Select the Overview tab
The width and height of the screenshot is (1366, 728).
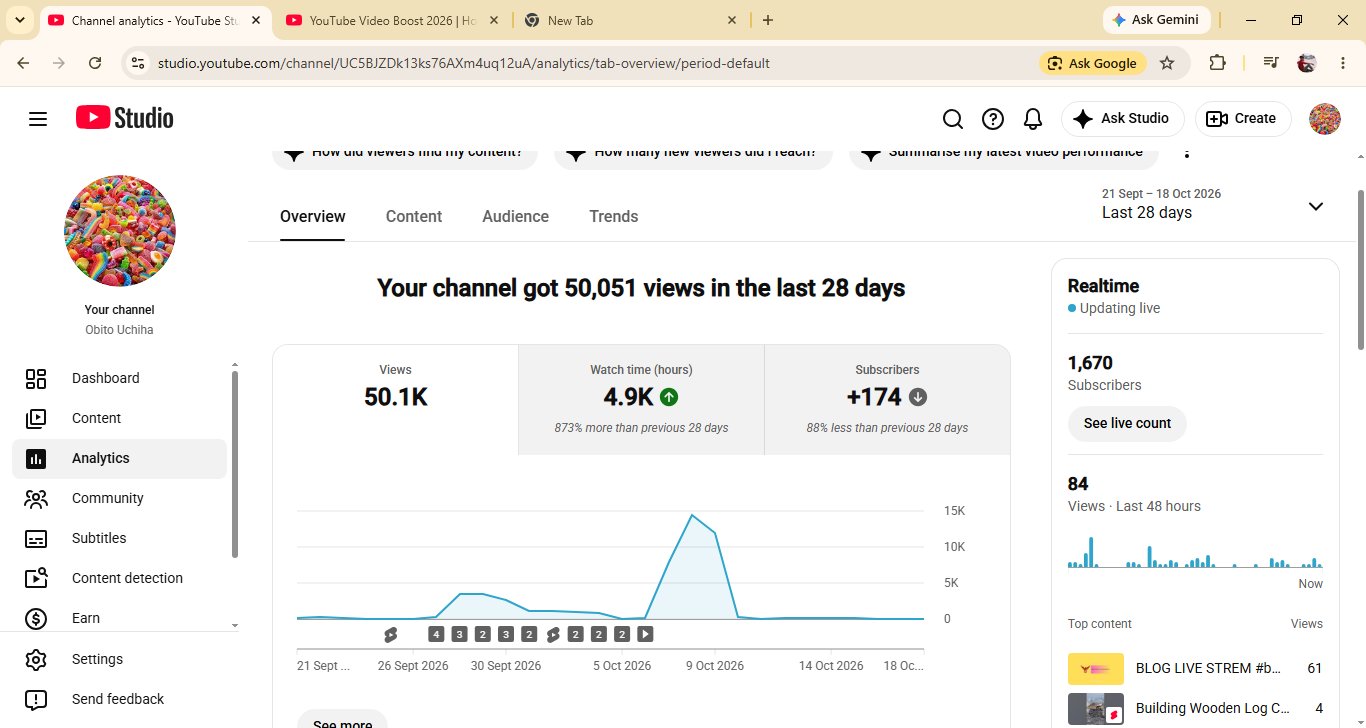(313, 216)
